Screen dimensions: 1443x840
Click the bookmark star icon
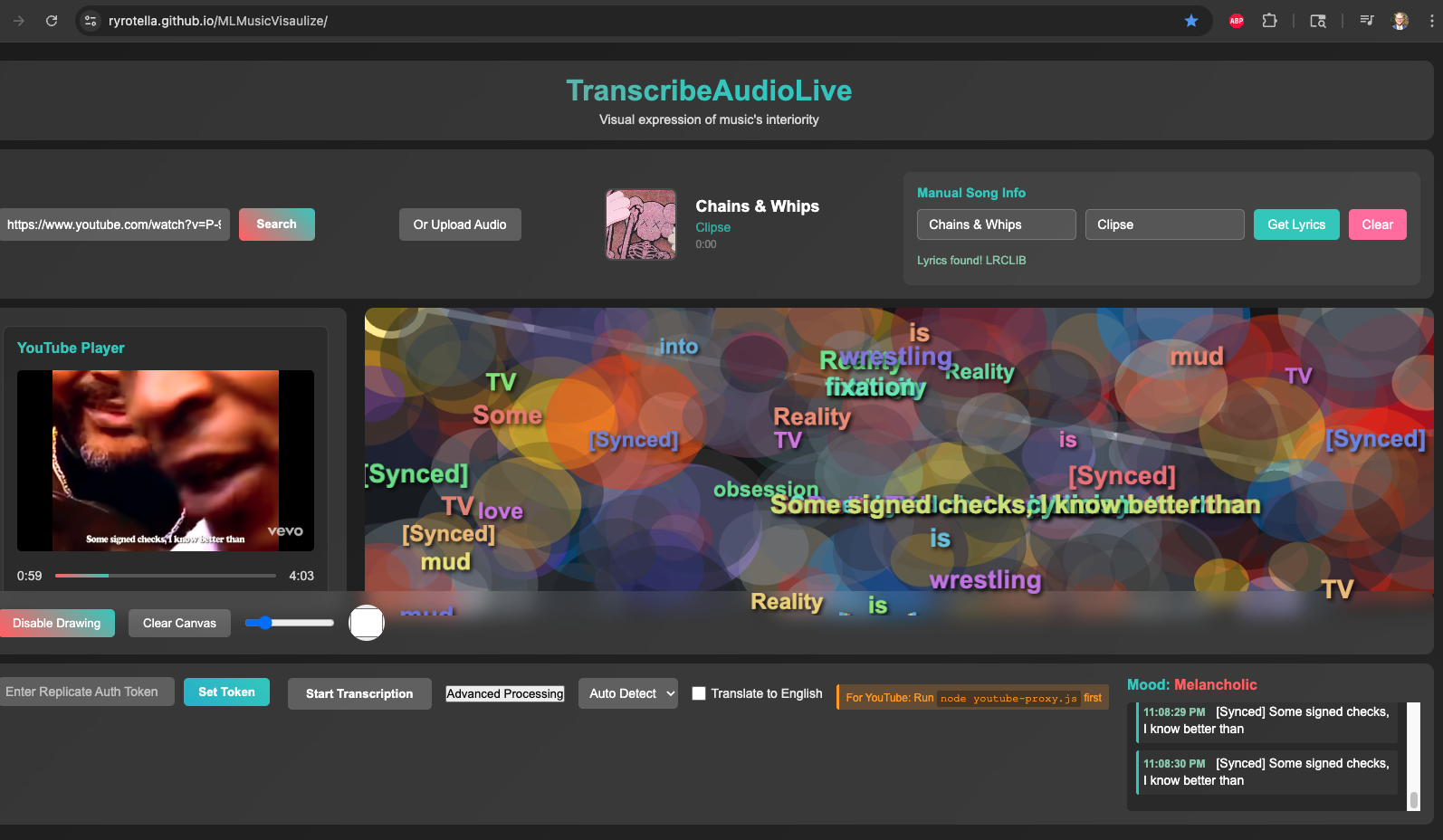pos(1191,21)
